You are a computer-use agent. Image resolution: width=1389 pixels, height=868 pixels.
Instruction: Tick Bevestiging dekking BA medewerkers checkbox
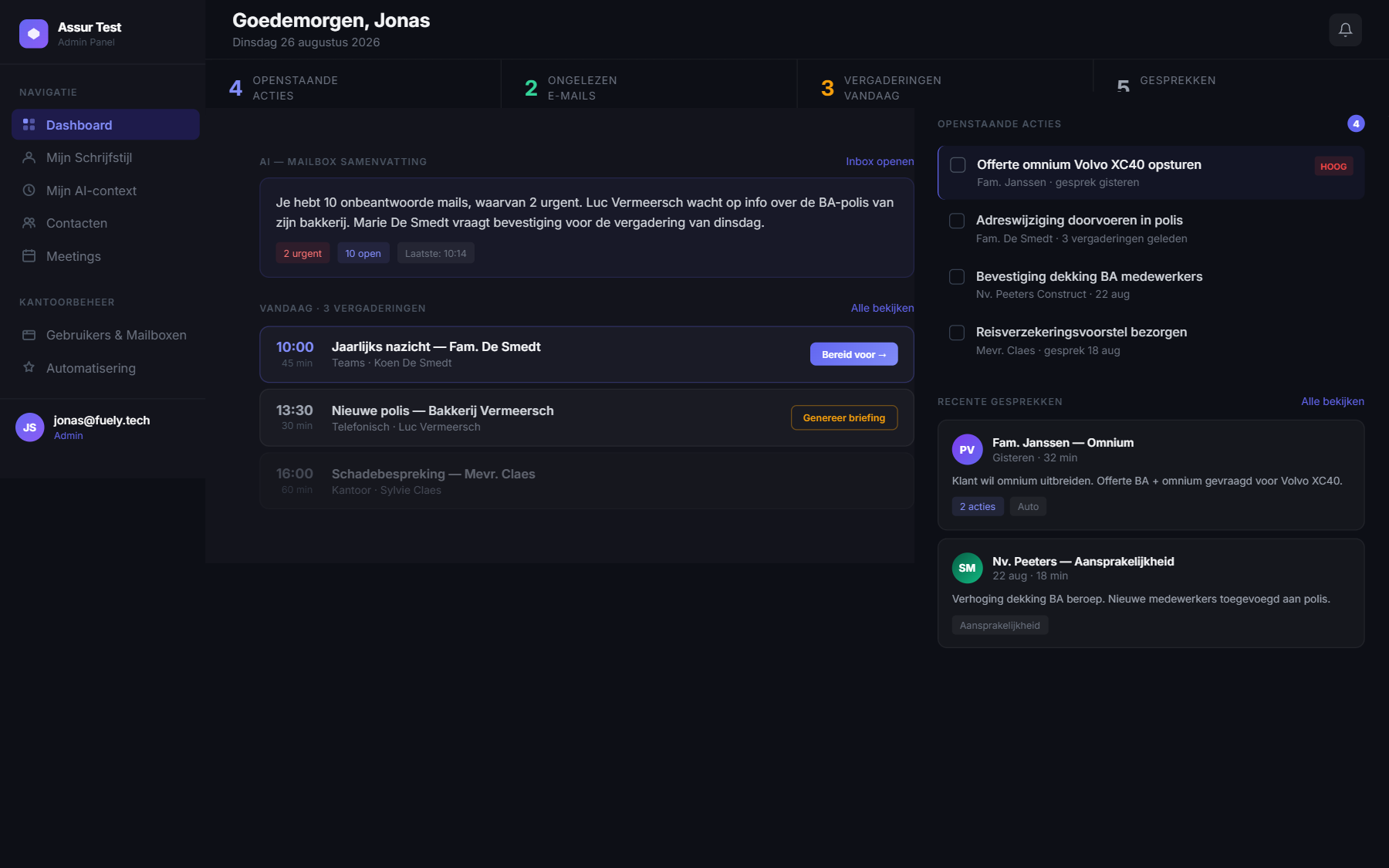click(957, 277)
